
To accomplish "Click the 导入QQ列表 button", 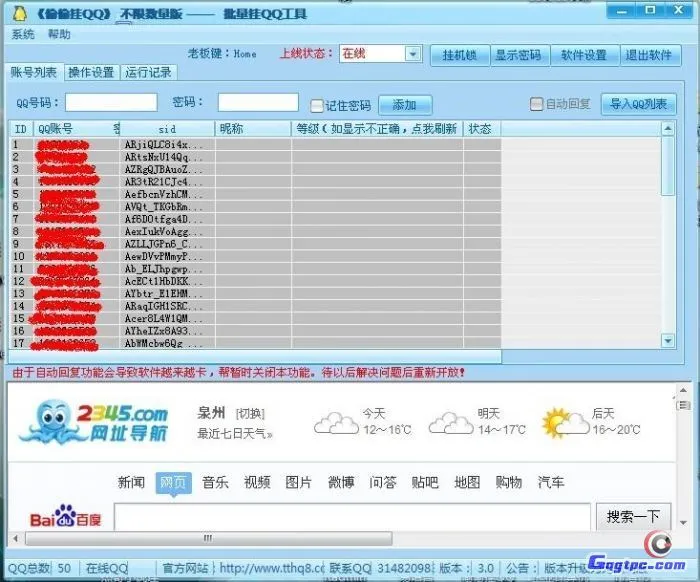I will (x=639, y=104).
